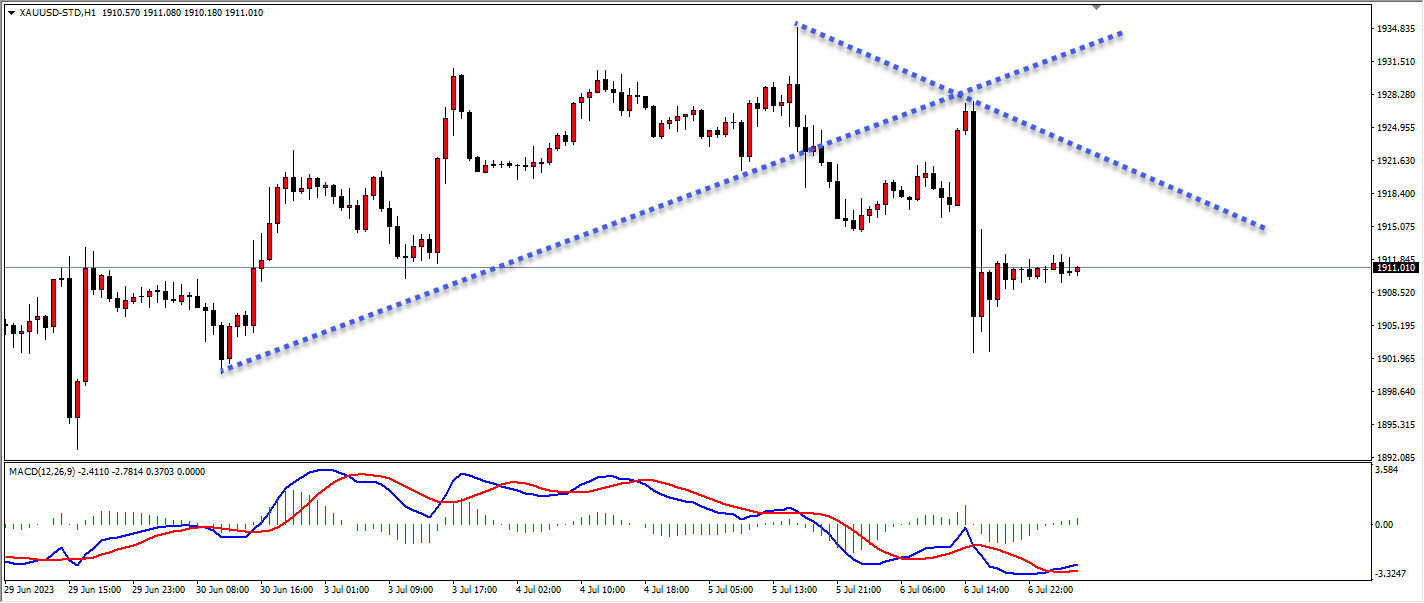Click the 1921.630 price scale label

tap(1395, 161)
